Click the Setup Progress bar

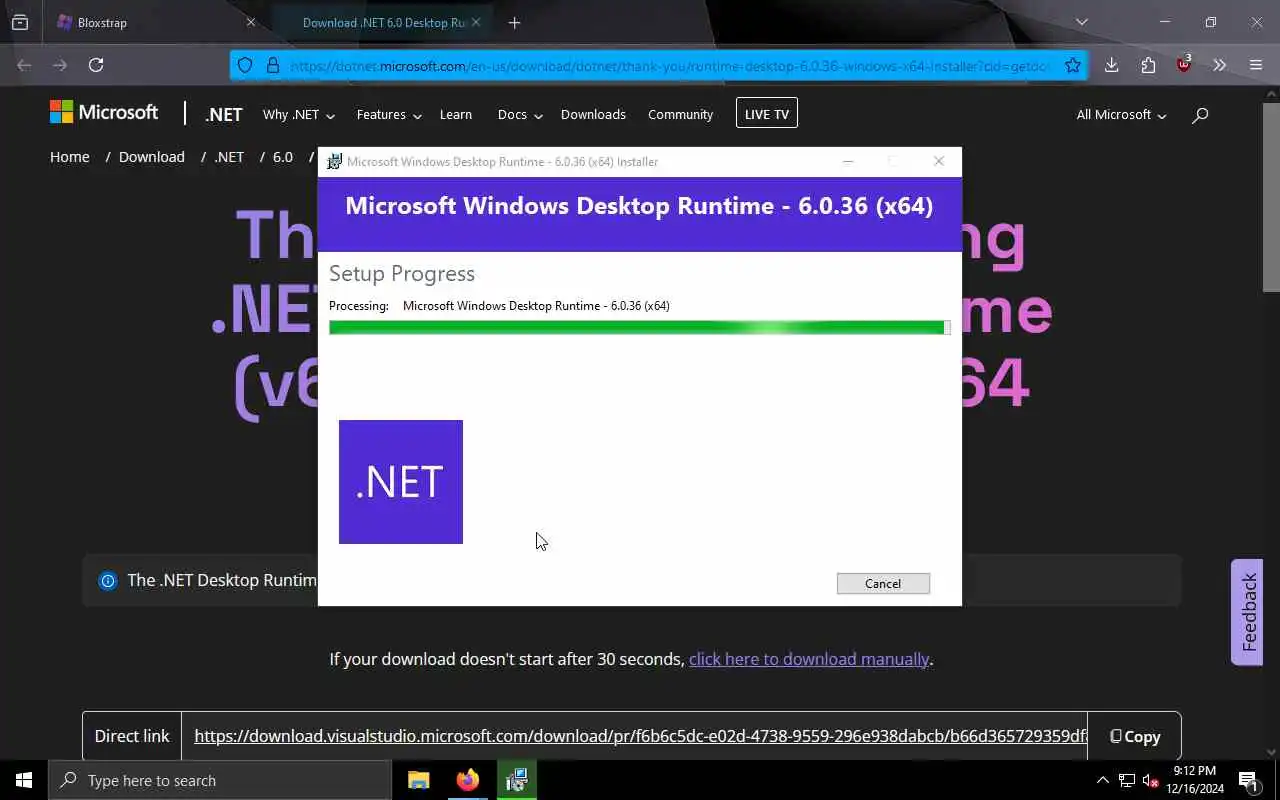[639, 327]
